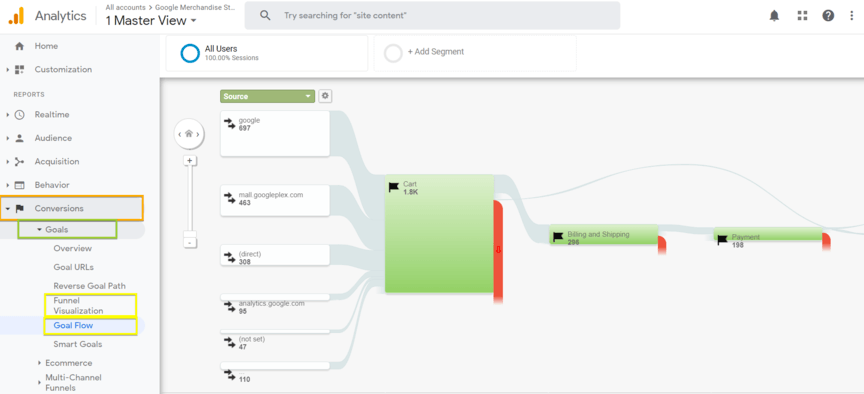Click the Conversions flag icon

tap(20, 208)
